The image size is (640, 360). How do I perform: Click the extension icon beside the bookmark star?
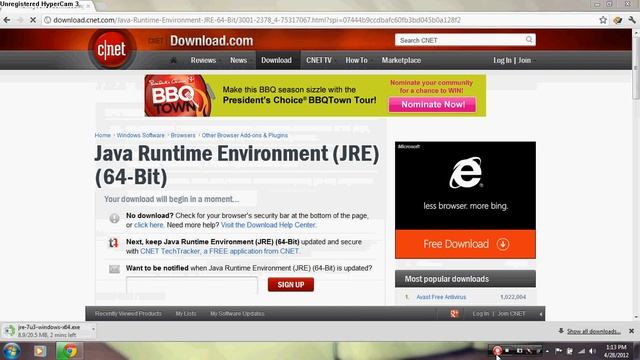[x=618, y=20]
